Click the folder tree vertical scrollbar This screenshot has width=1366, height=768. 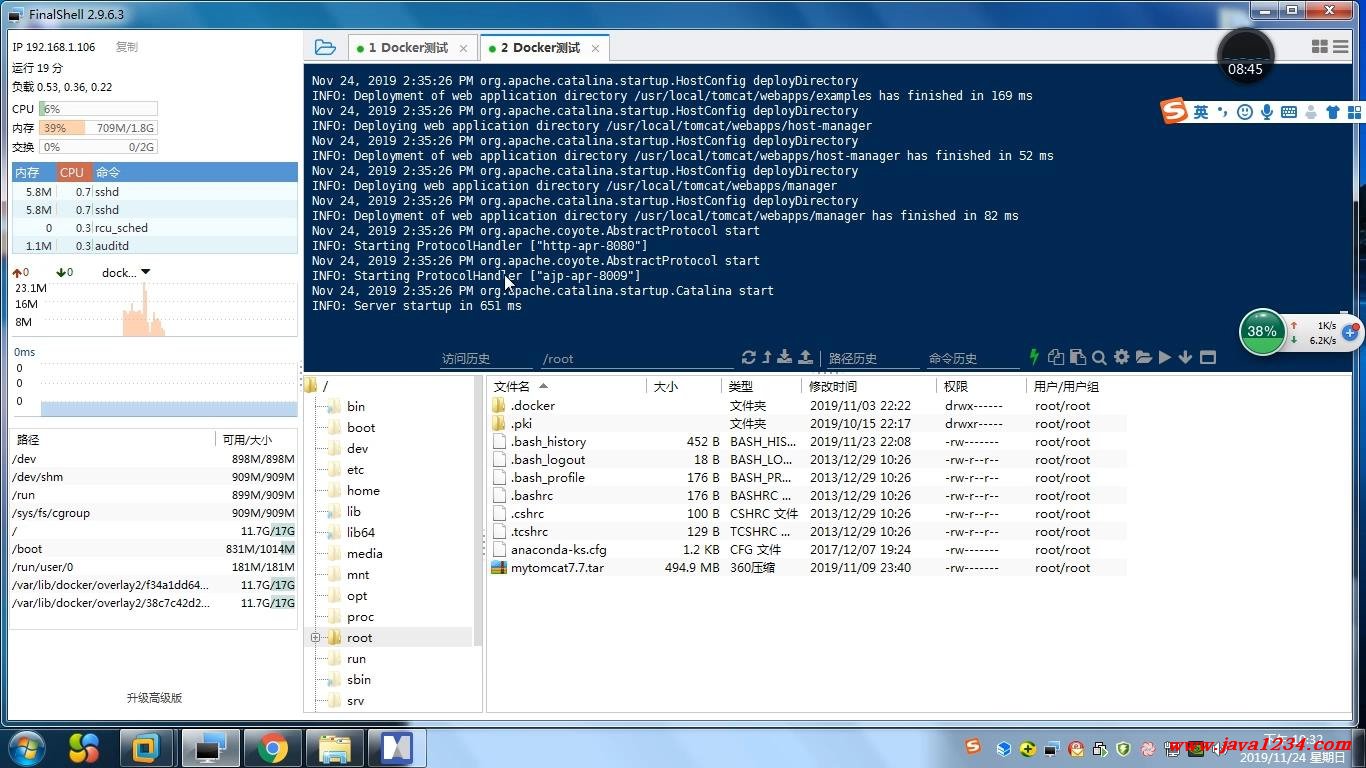(x=478, y=510)
